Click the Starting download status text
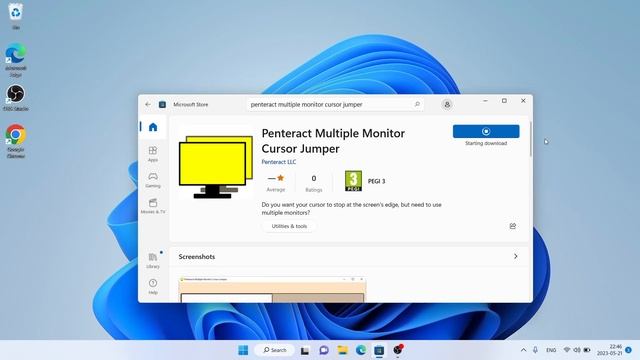The image size is (640, 360). click(x=486, y=143)
